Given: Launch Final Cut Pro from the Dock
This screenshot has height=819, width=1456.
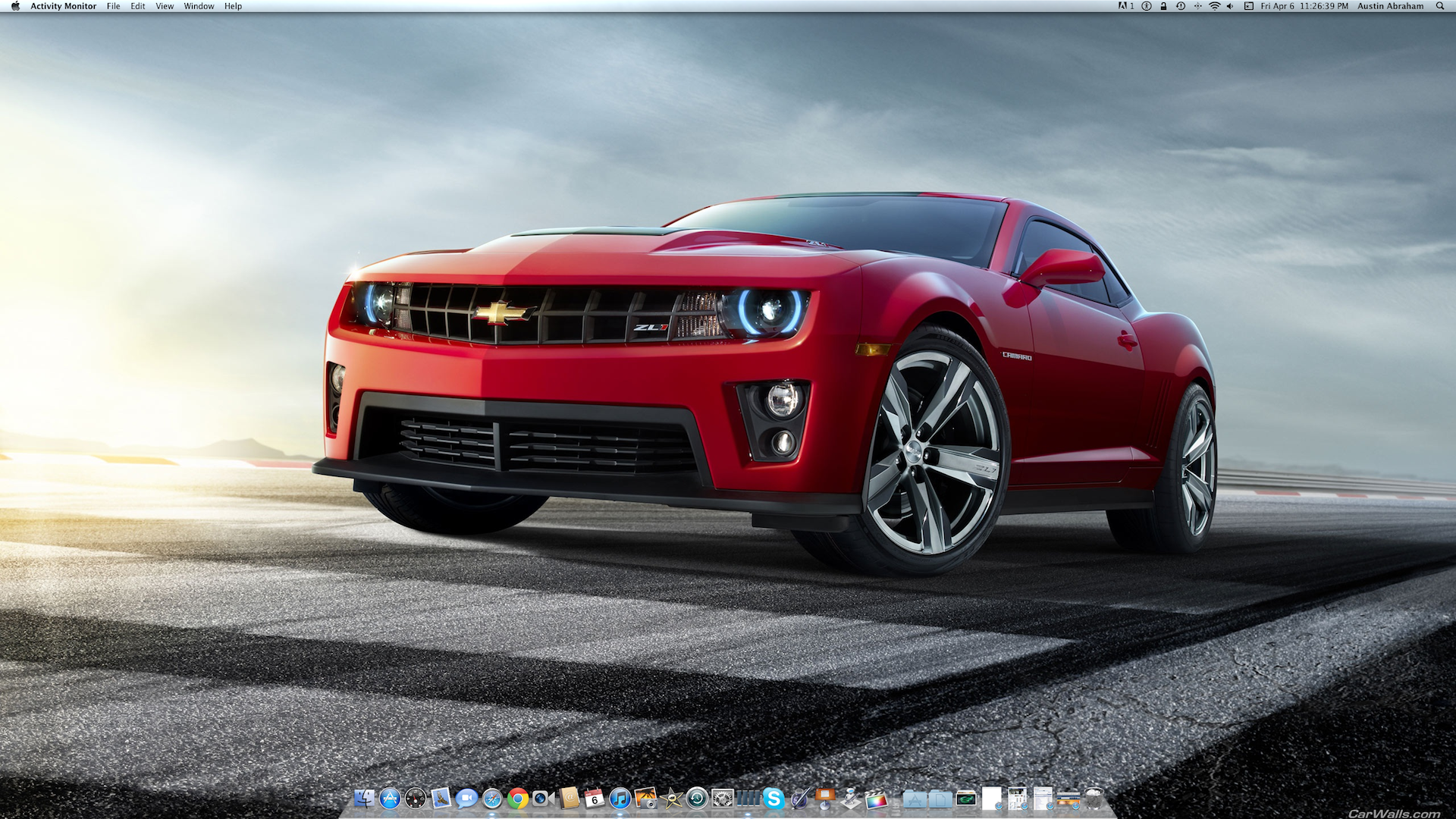Looking at the screenshot, I should click(x=876, y=798).
